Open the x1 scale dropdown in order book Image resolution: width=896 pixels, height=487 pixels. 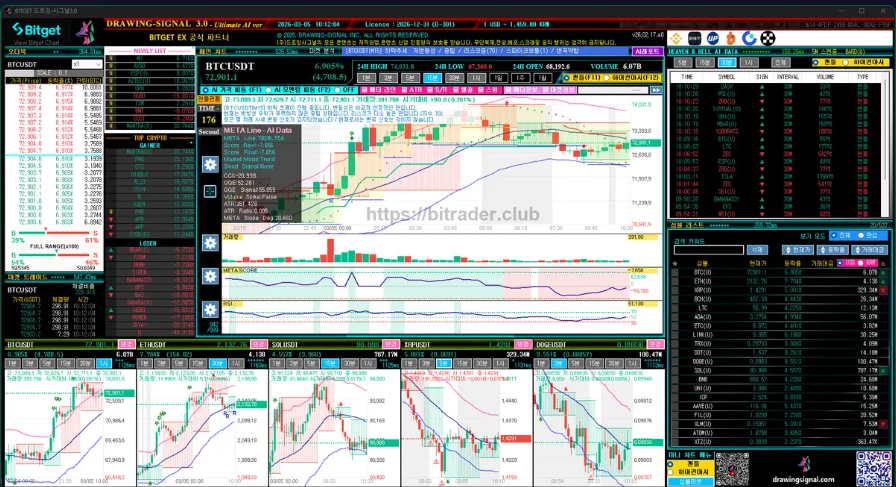coord(86,65)
